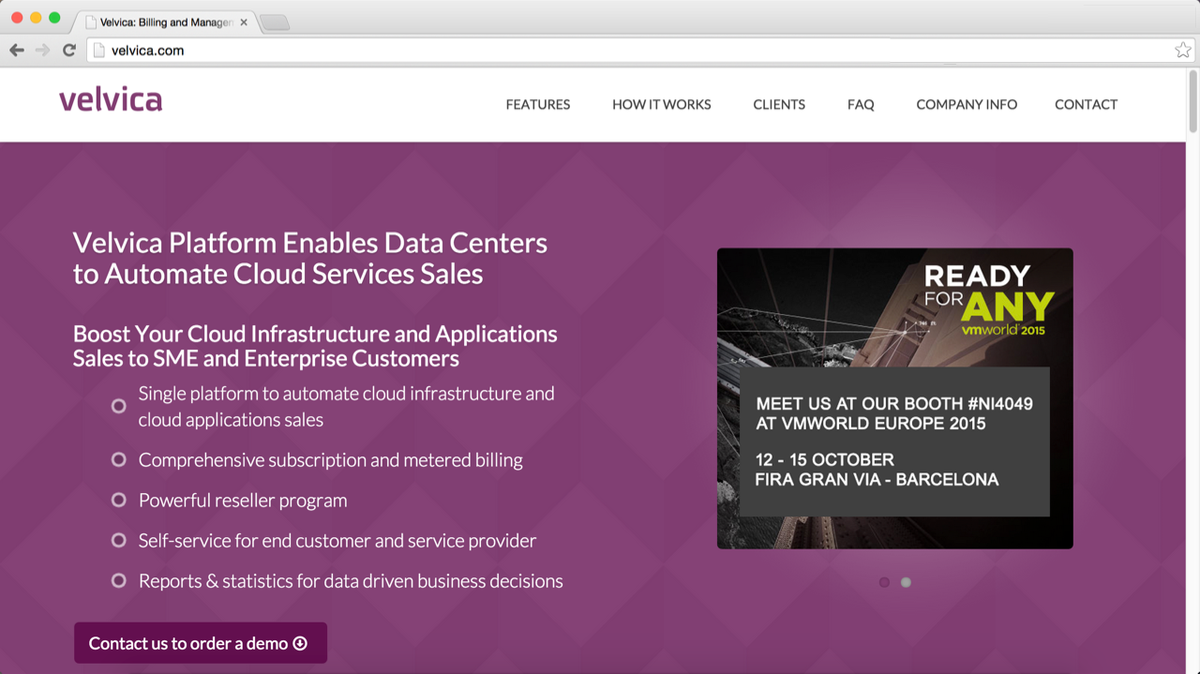Click the page vertical scrollbar thumb

point(1192,100)
